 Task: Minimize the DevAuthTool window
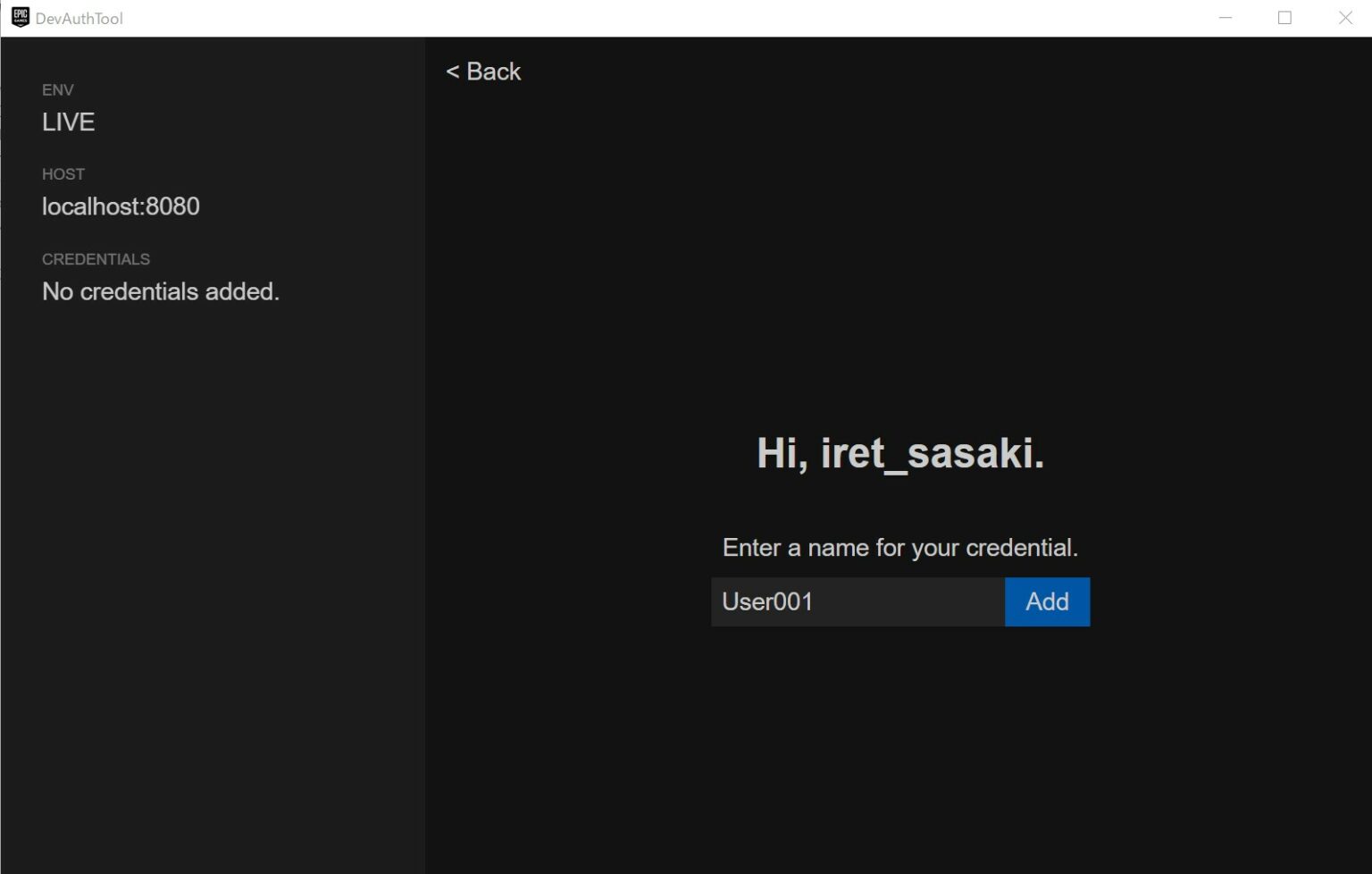pyautogui.click(x=1226, y=18)
